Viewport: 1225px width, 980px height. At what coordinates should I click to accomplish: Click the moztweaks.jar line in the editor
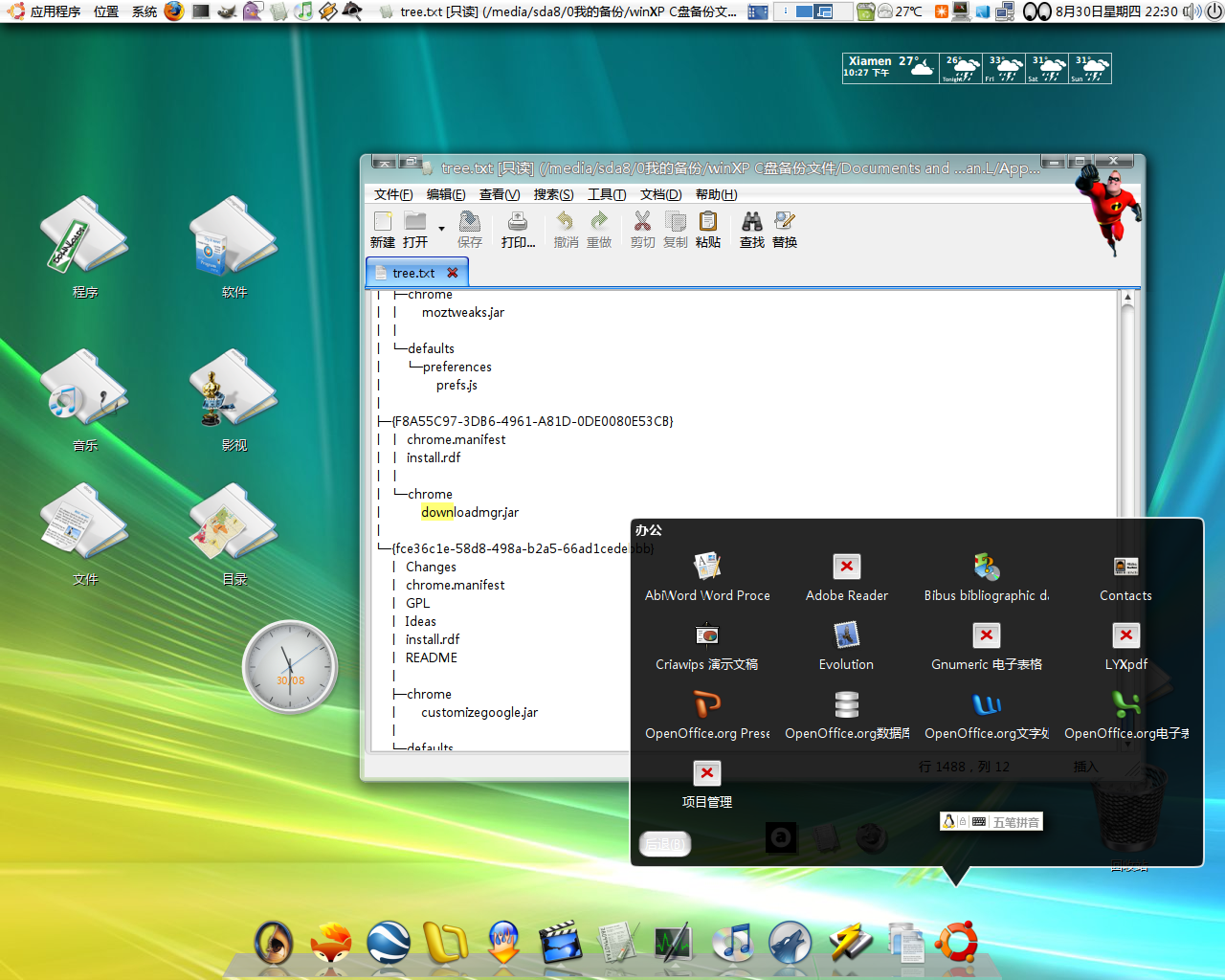click(x=463, y=312)
